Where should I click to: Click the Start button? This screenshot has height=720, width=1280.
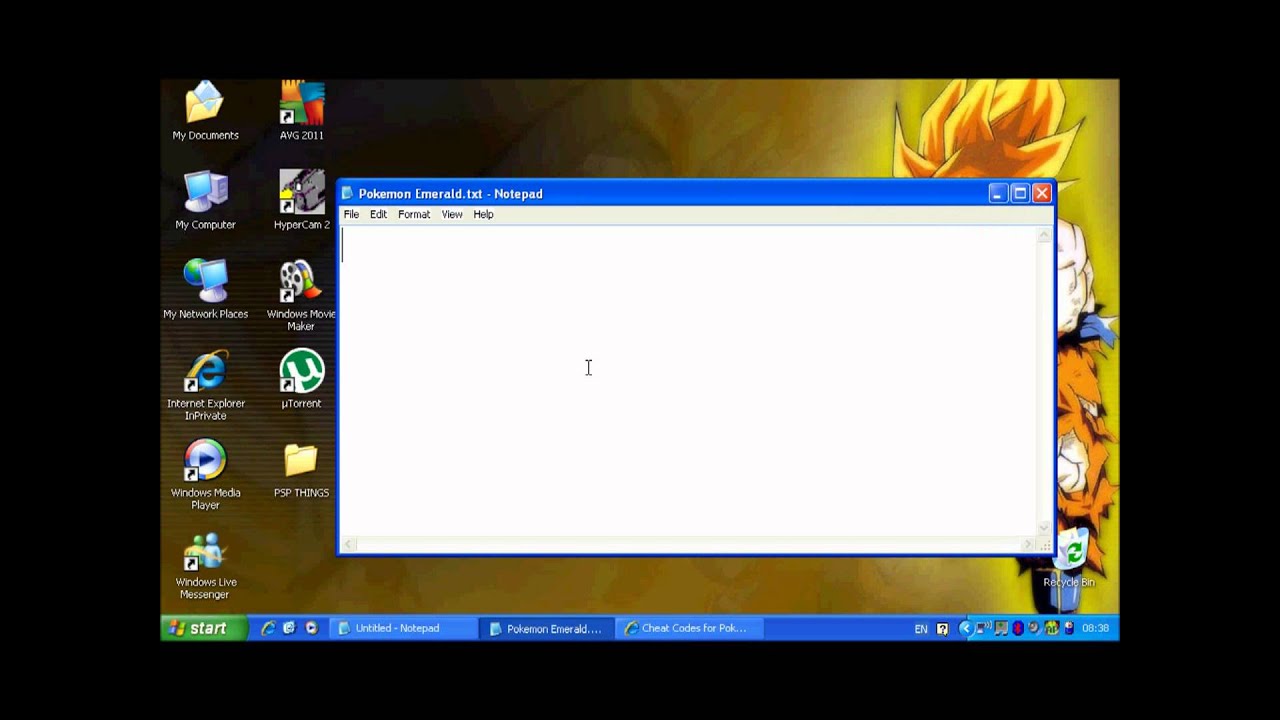pyautogui.click(x=204, y=628)
